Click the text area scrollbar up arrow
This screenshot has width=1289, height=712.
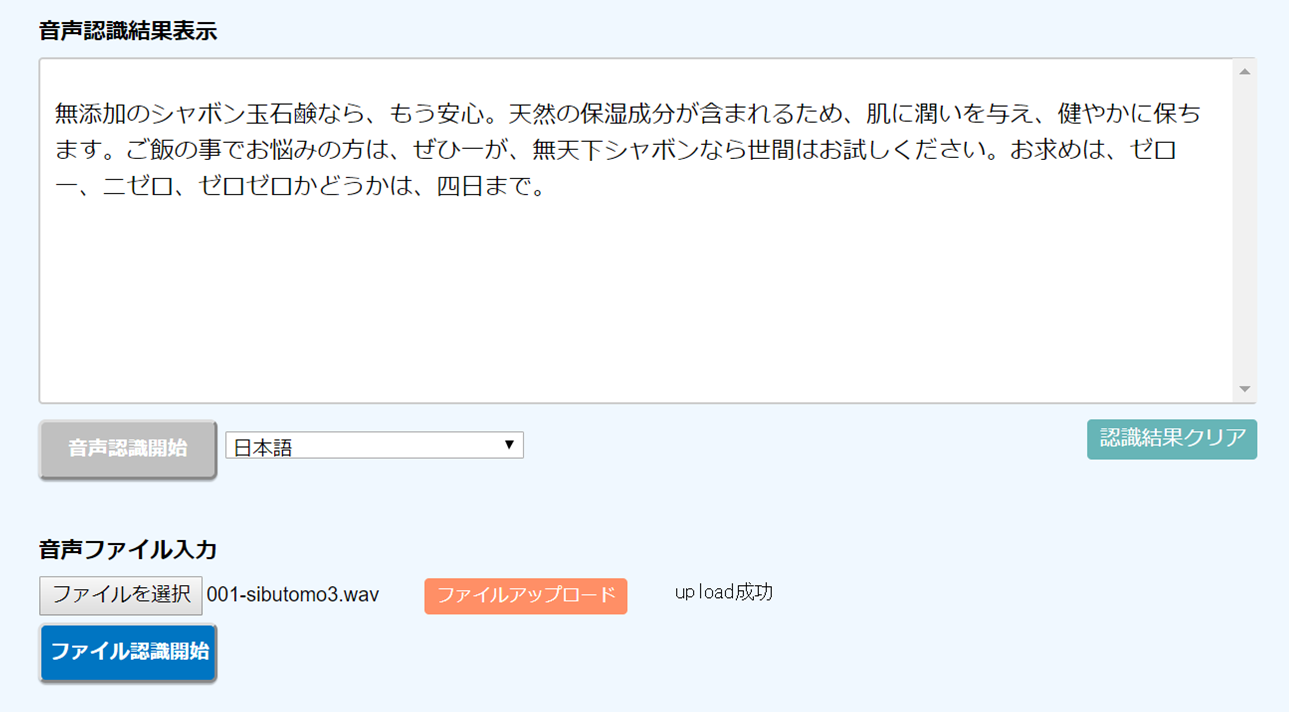tap(1245, 71)
